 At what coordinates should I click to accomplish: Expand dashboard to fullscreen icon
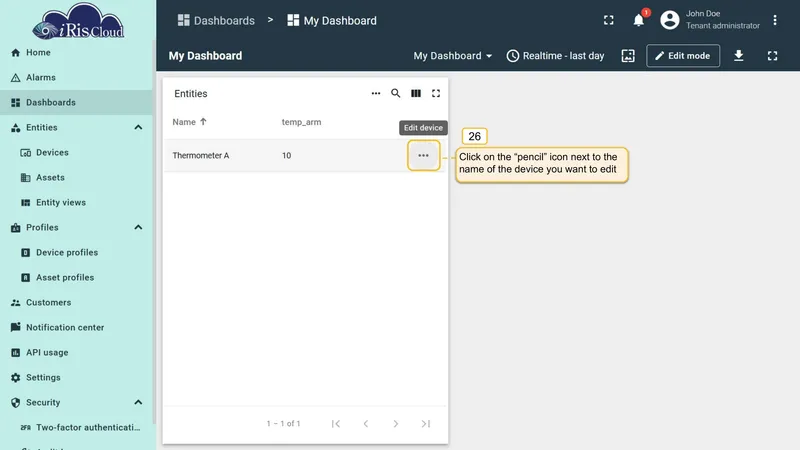point(772,56)
